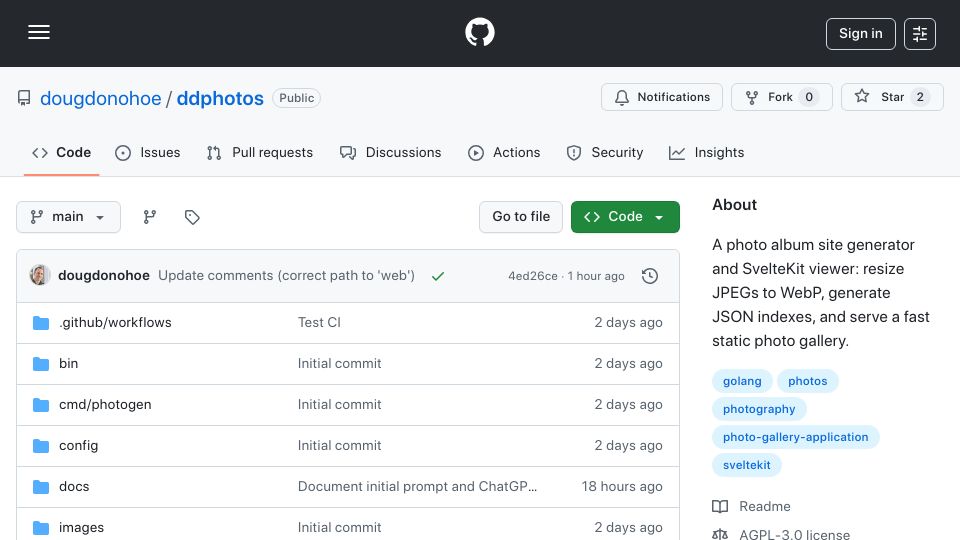Open the Insights tab
This screenshot has height=540, width=960.
tap(707, 152)
